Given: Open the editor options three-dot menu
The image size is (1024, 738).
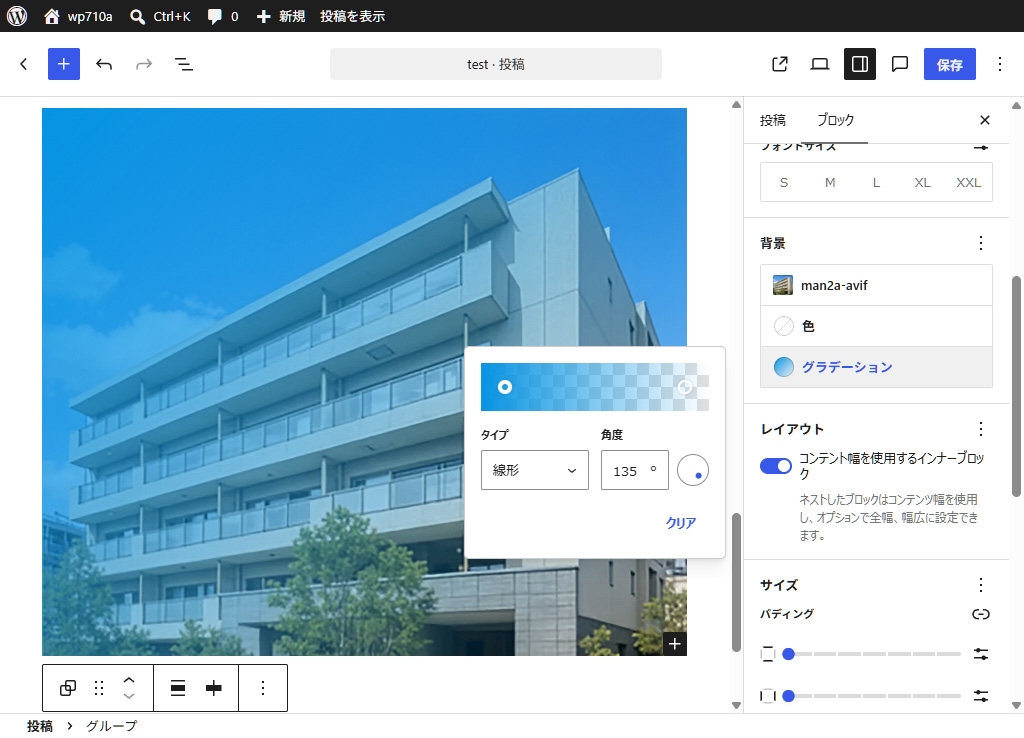Looking at the screenshot, I should 1000,64.
